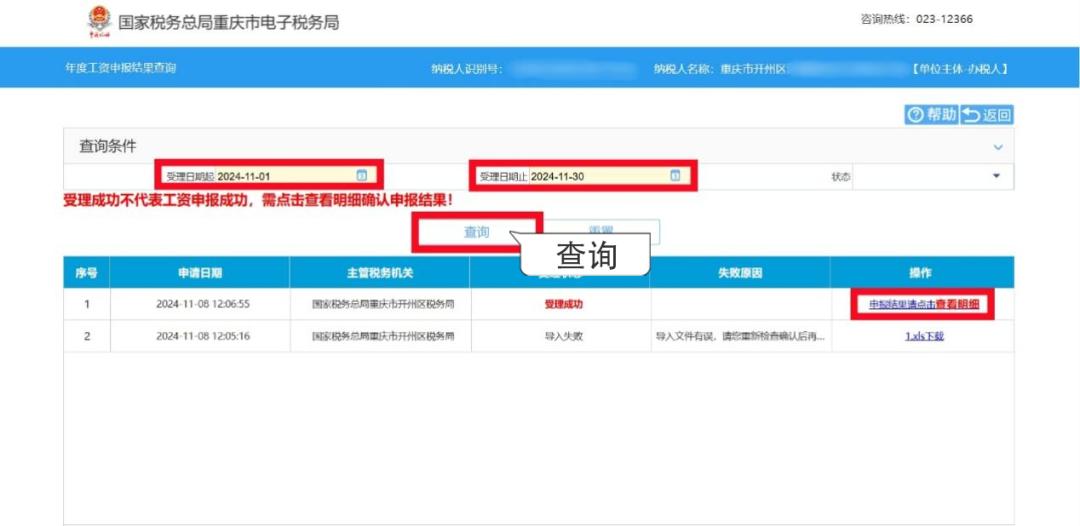Click the 申请日期 column header
Screen dimensions: 1080x526
[200, 273]
